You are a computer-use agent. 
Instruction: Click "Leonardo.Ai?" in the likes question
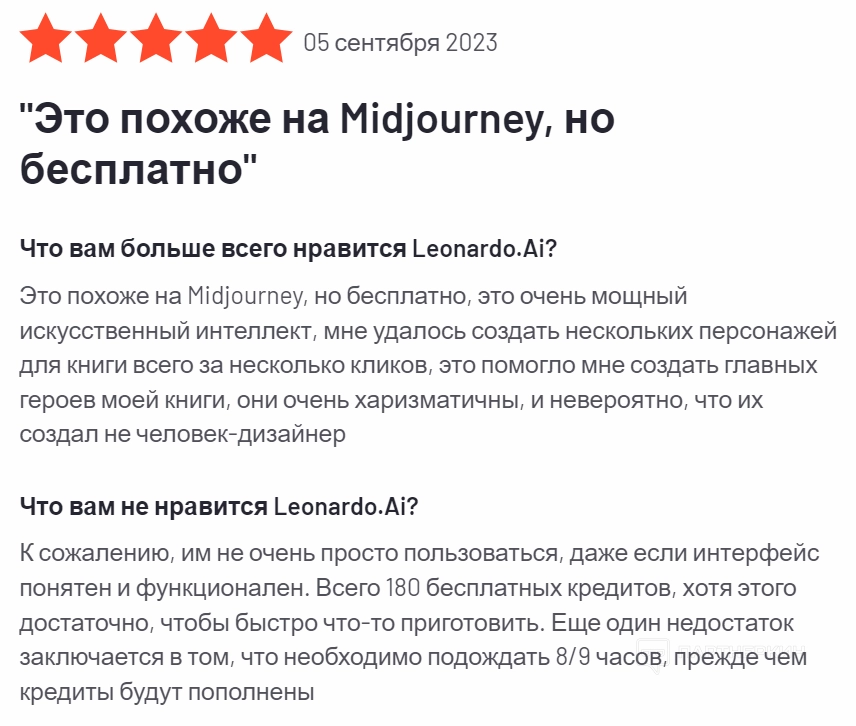[x=484, y=249]
